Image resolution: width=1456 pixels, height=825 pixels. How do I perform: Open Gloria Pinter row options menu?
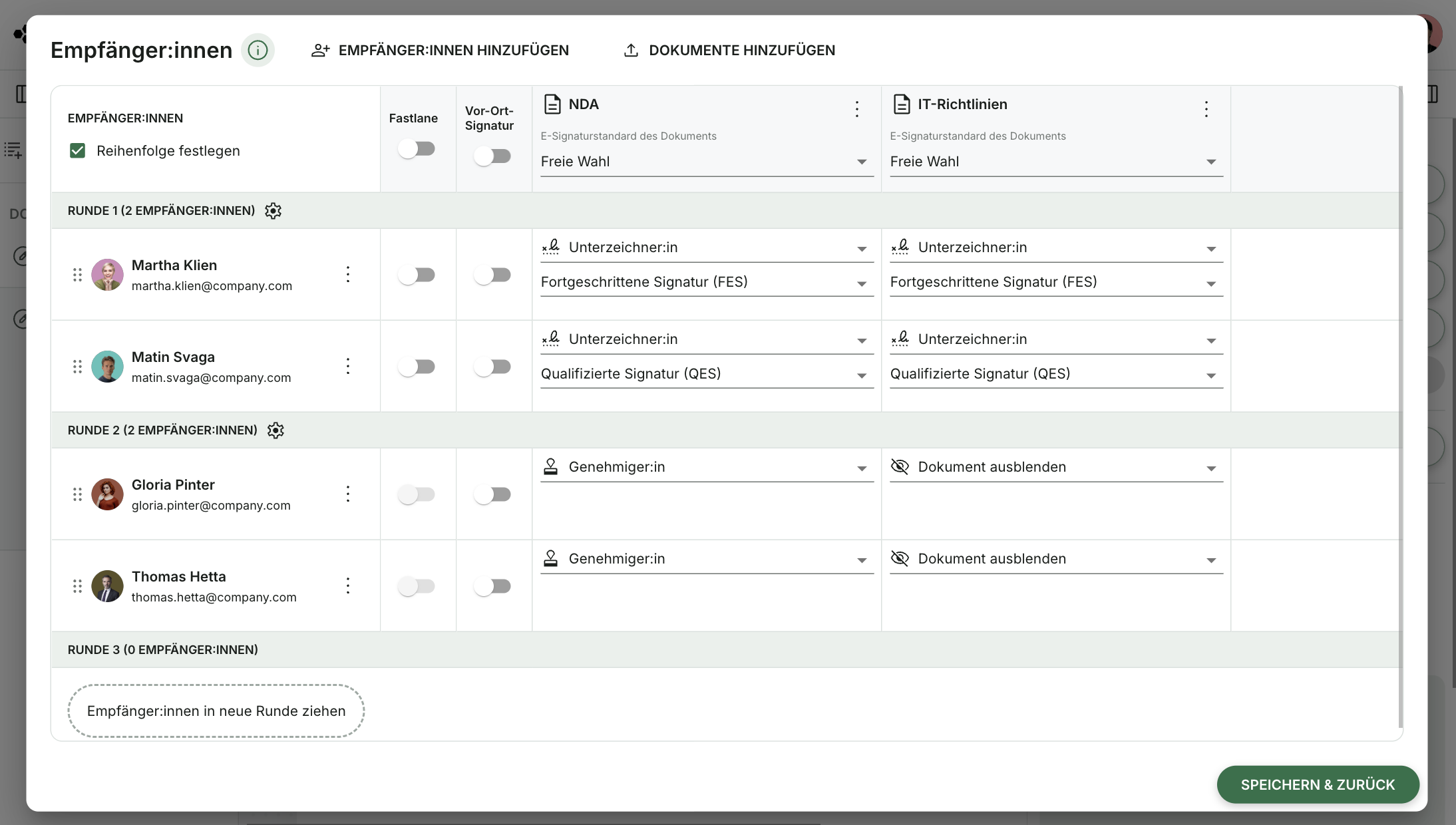348,494
